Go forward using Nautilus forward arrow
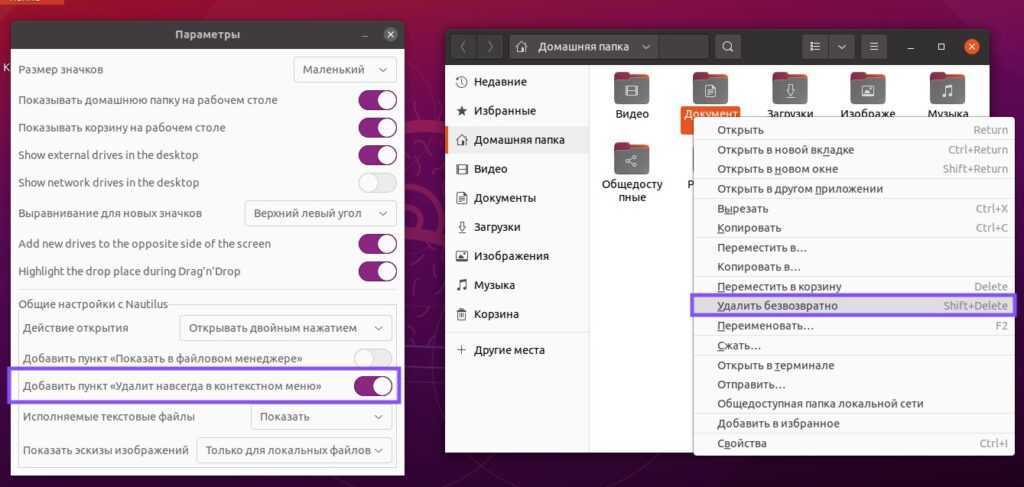This screenshot has height=487, width=1024. (x=488, y=47)
